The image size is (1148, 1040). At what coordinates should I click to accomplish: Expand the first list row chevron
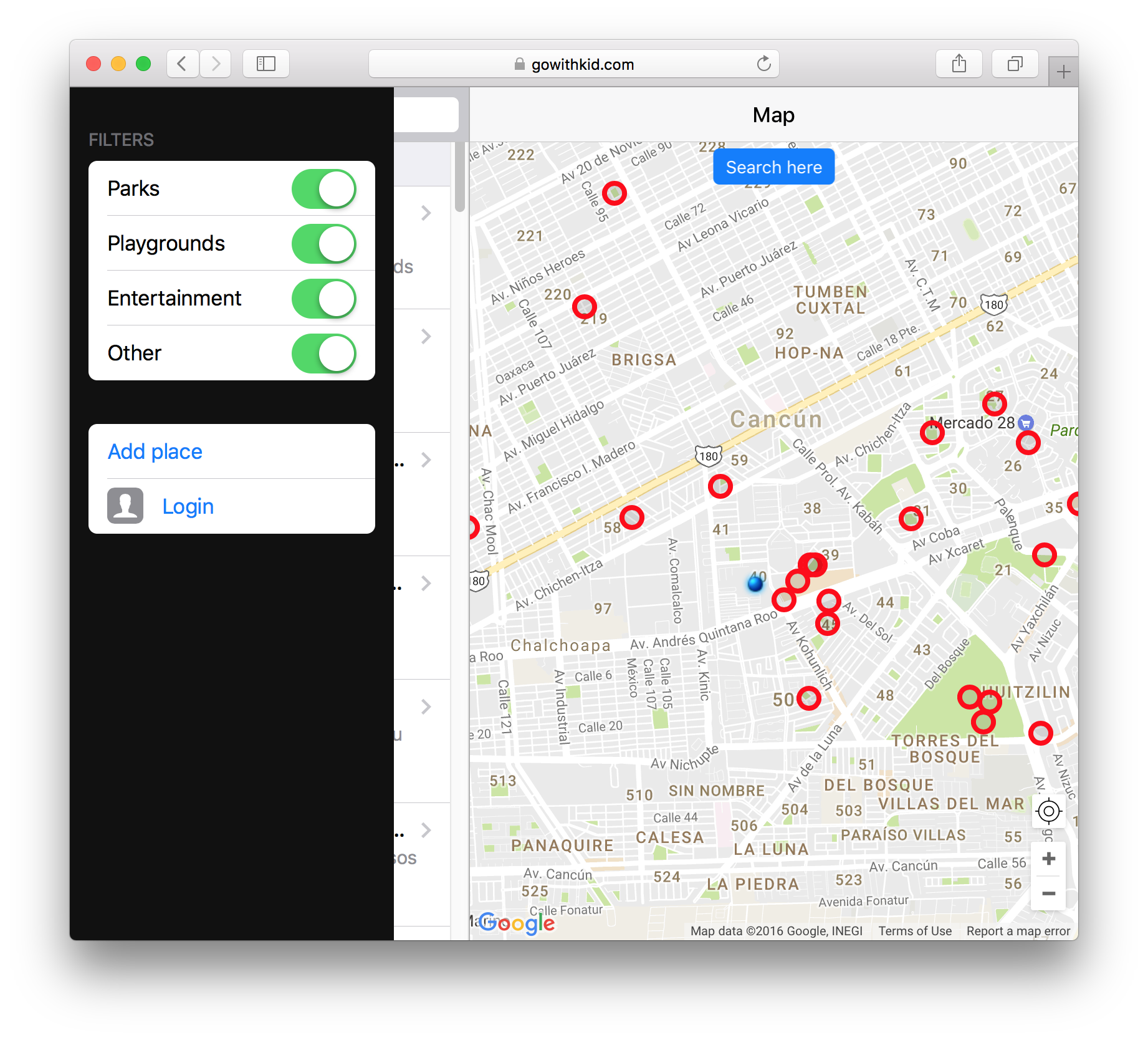pyautogui.click(x=426, y=213)
